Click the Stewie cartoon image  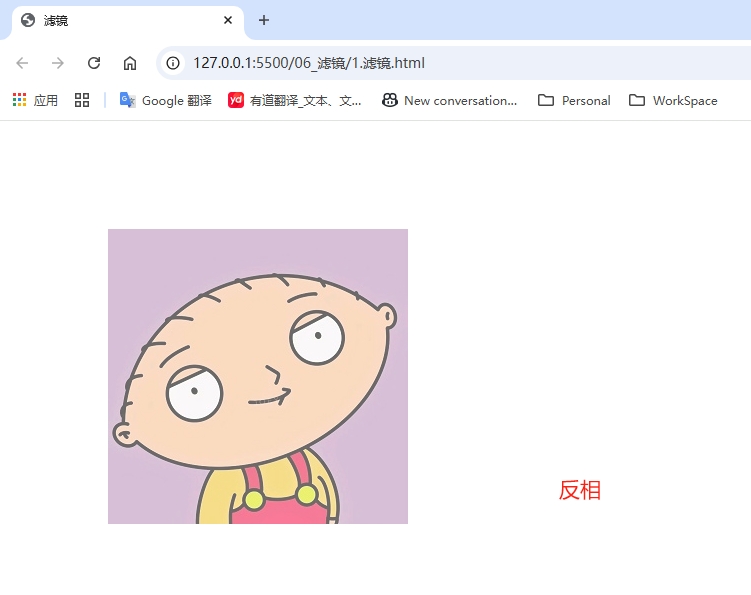pyautogui.click(x=258, y=376)
